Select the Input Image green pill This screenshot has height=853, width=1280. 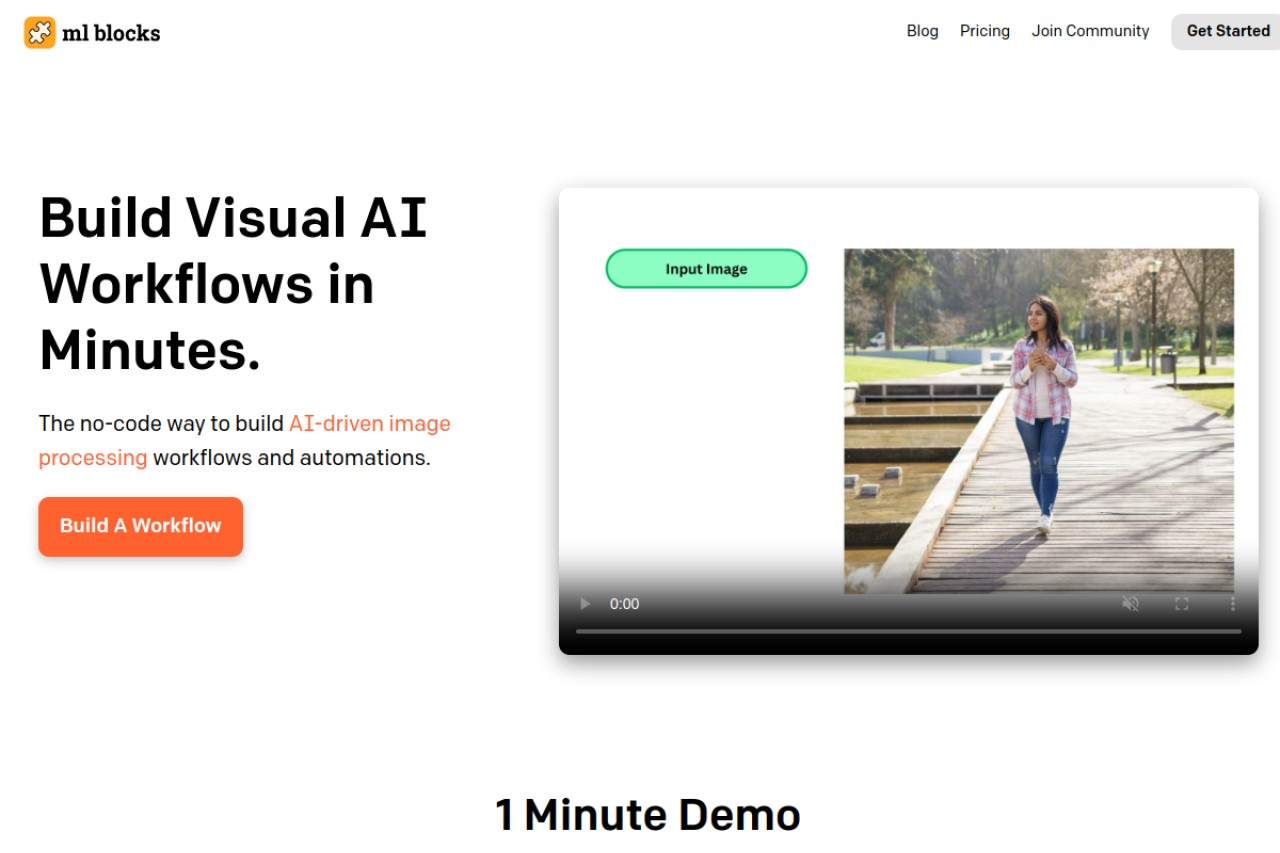click(x=706, y=269)
